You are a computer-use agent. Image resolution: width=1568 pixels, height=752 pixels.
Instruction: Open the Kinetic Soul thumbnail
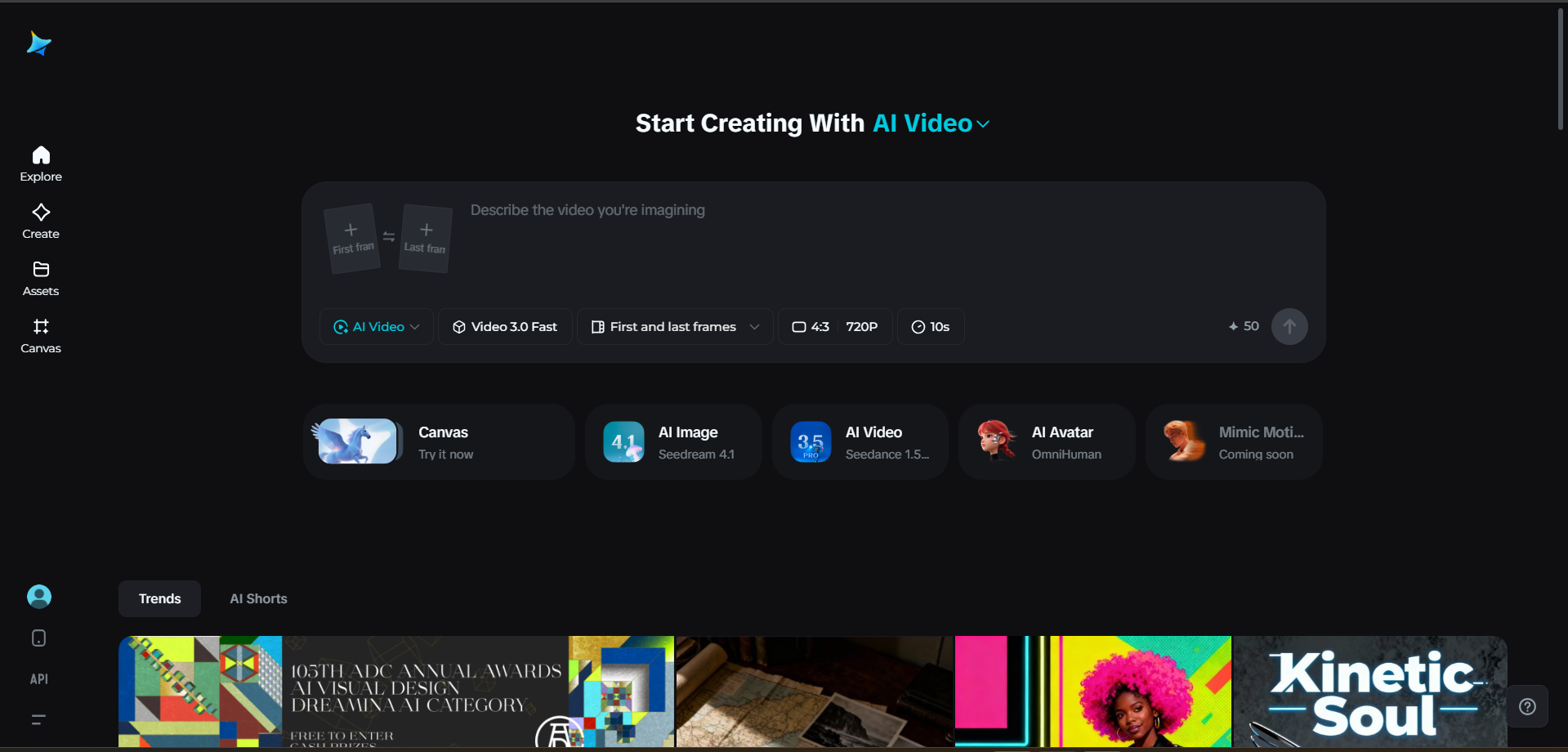click(1370, 692)
